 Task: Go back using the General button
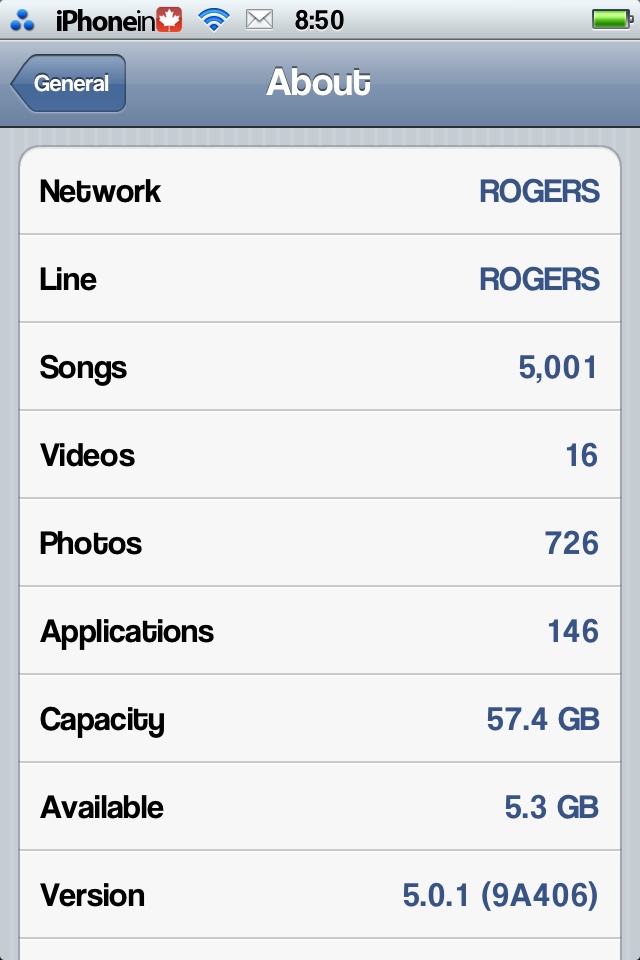pos(69,83)
